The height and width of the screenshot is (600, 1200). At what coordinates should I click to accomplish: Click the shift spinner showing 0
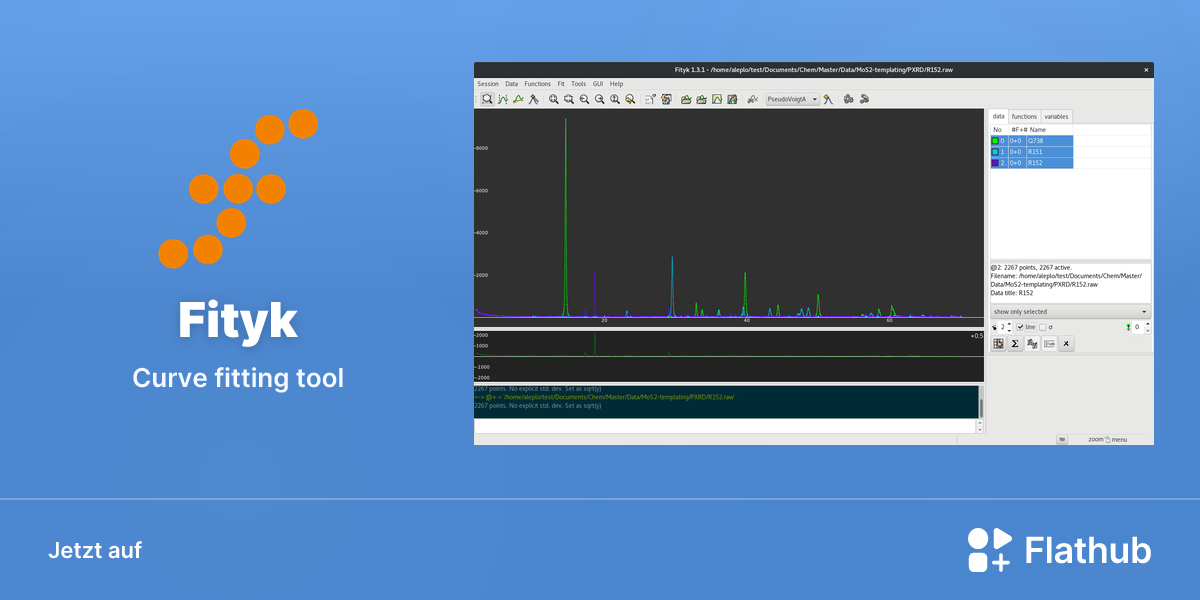click(1141, 327)
